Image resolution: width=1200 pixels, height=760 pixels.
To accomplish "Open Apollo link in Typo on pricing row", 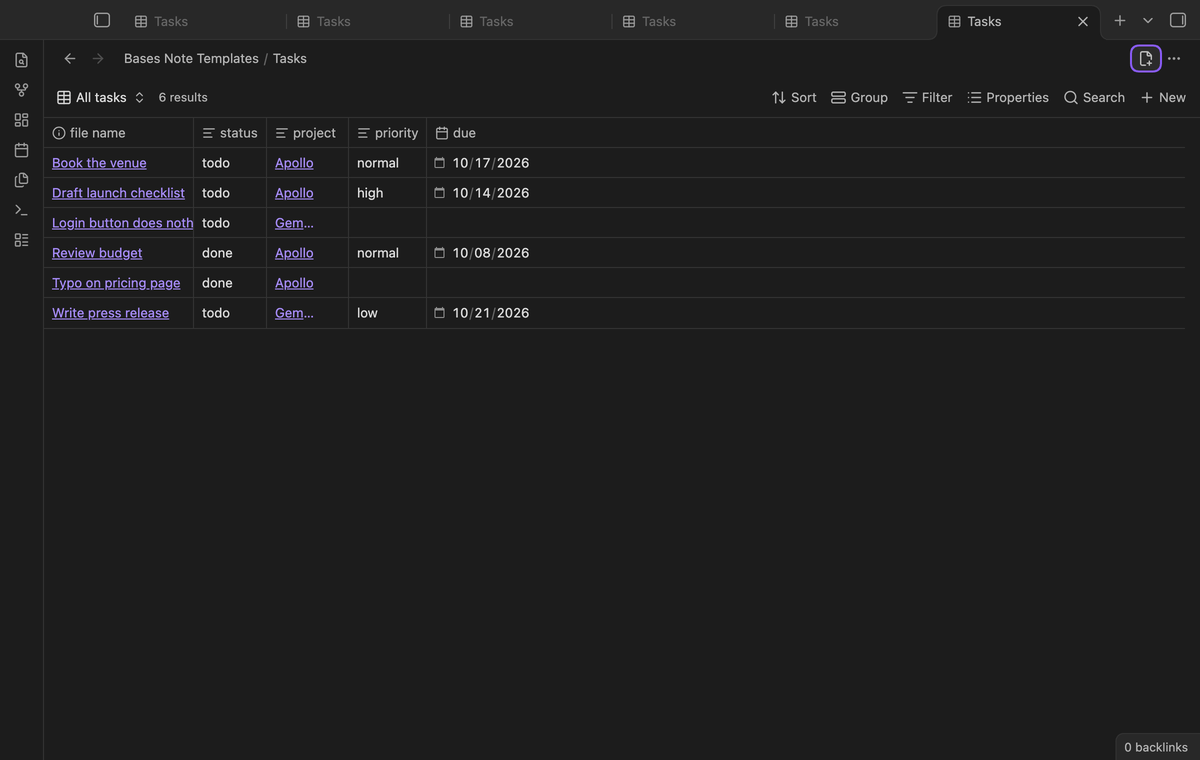I will point(294,282).
